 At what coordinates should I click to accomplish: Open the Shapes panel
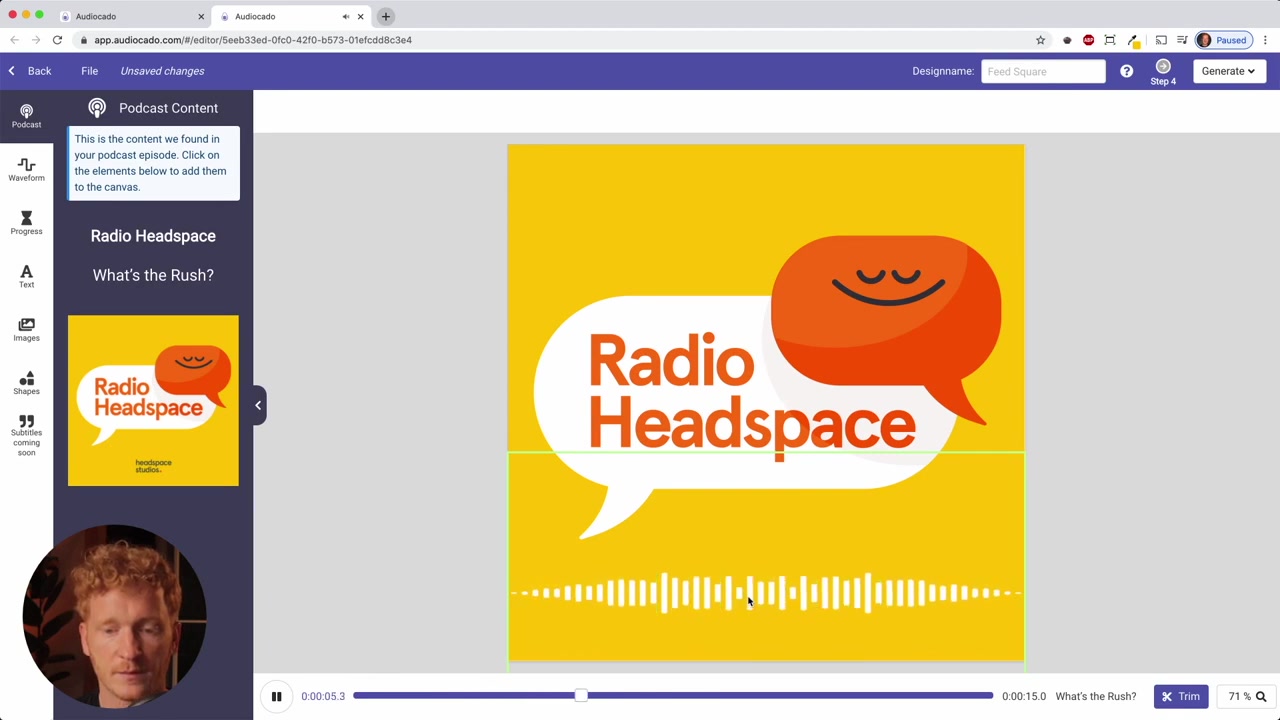(26, 383)
